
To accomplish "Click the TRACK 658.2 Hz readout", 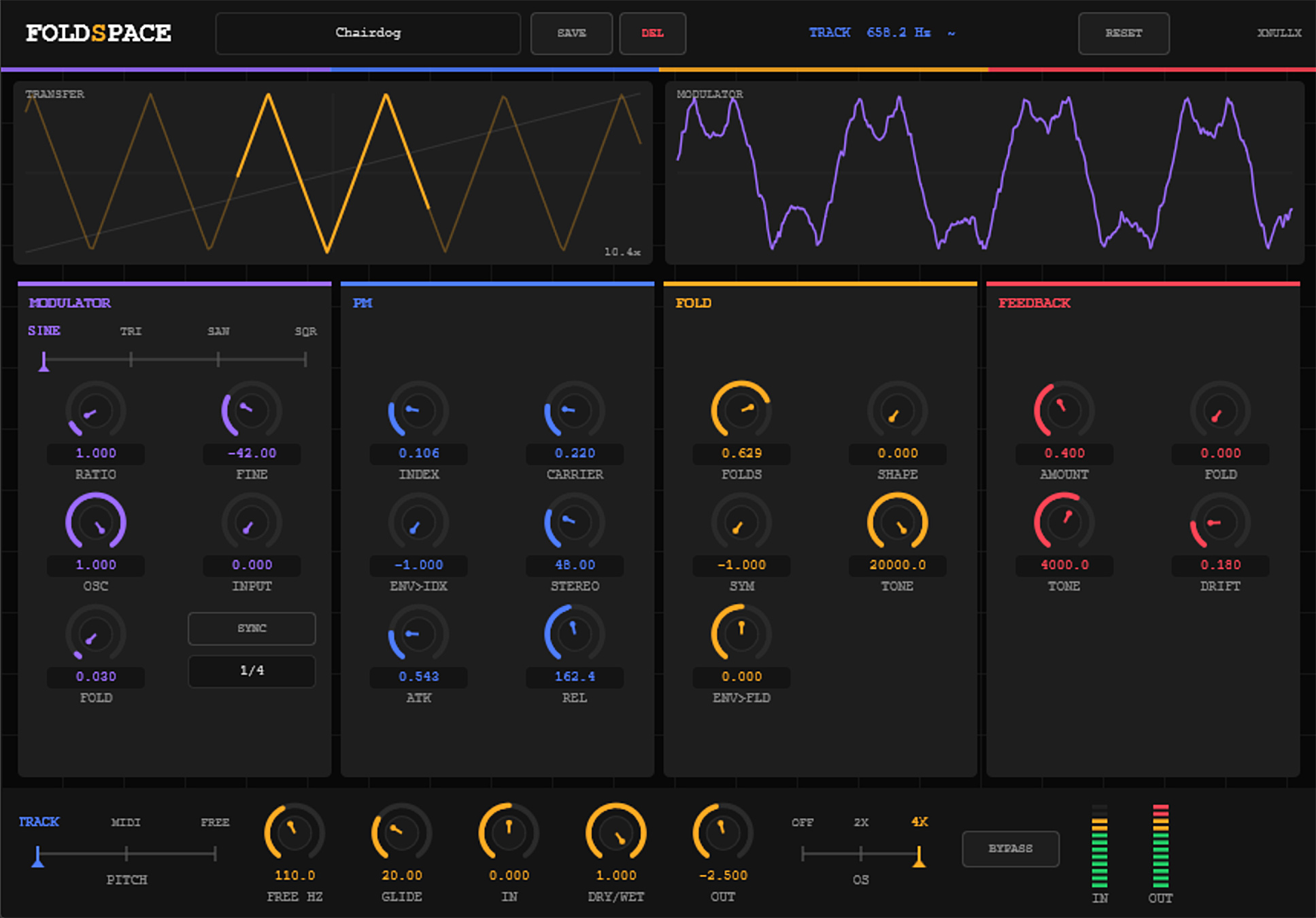I will pos(882,32).
